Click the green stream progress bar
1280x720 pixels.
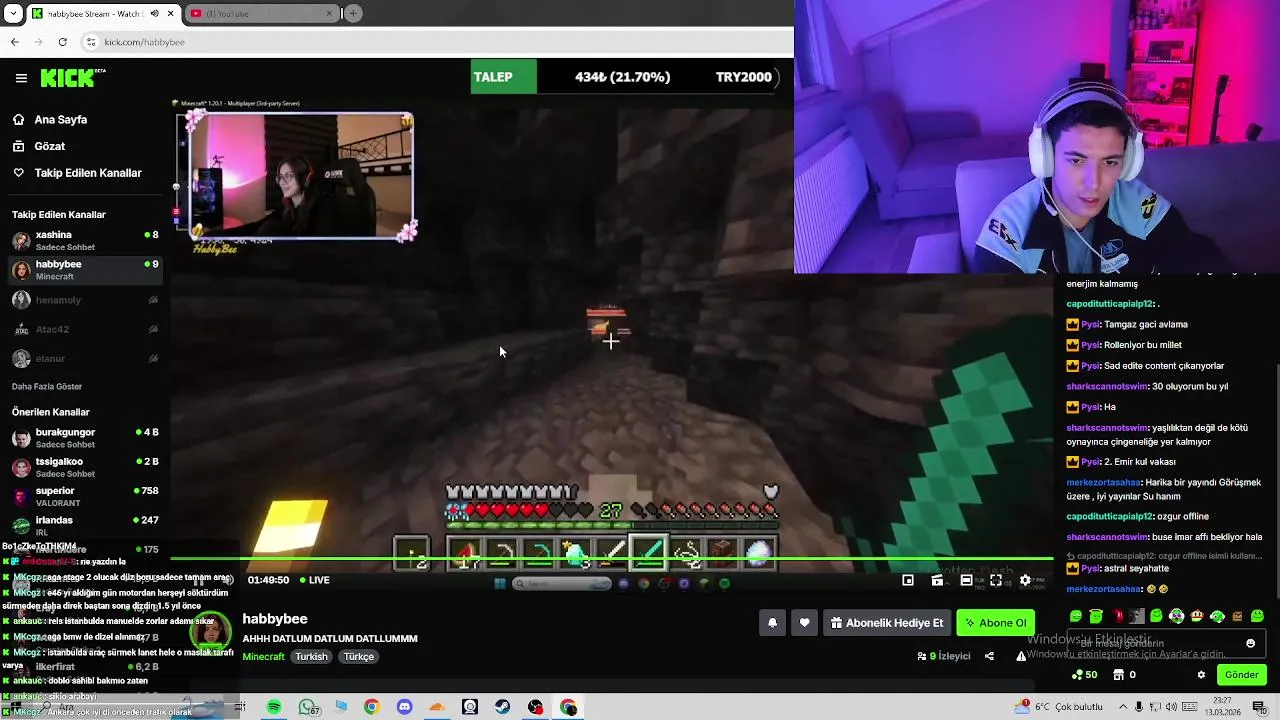tap(611, 559)
